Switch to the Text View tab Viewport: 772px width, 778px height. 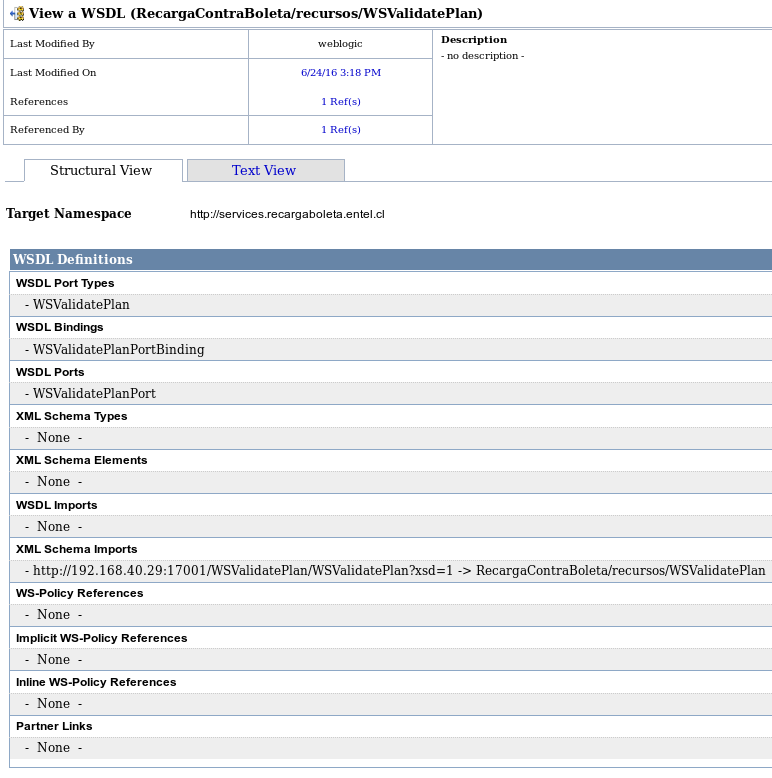click(266, 171)
